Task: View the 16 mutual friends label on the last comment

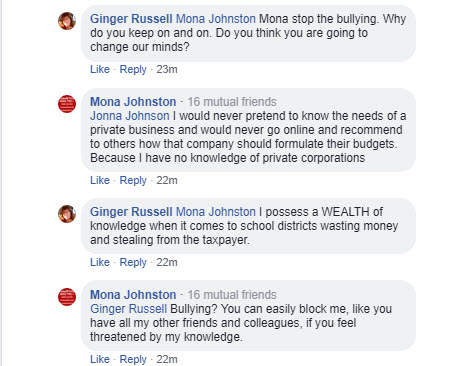Action: coord(232,295)
